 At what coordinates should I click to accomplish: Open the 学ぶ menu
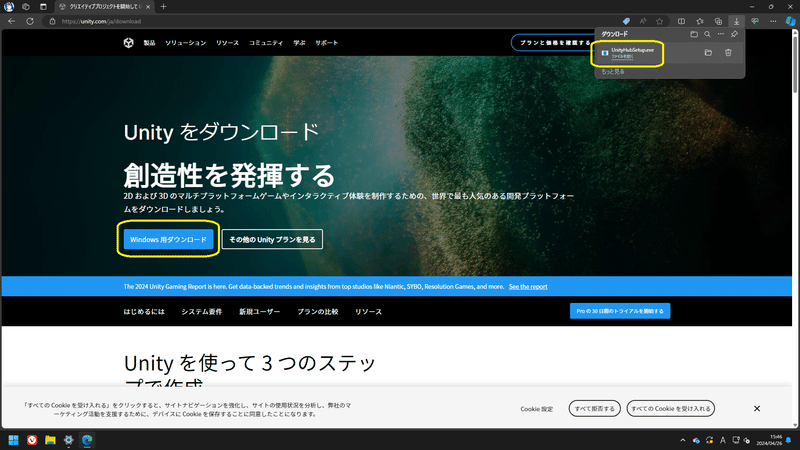coord(299,43)
